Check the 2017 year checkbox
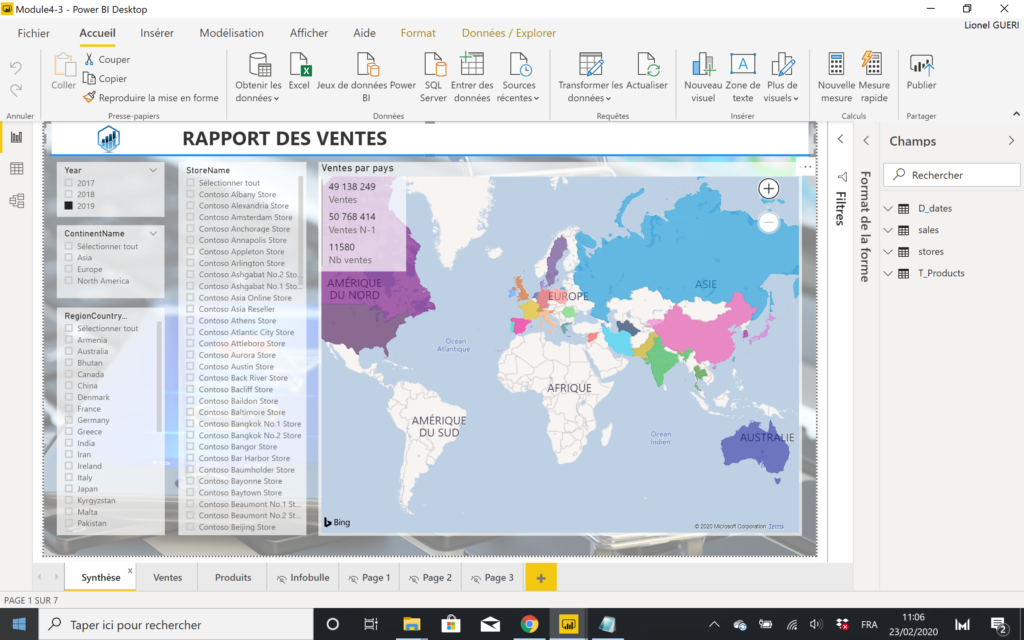Viewport: 1024px width, 640px height. click(69, 183)
